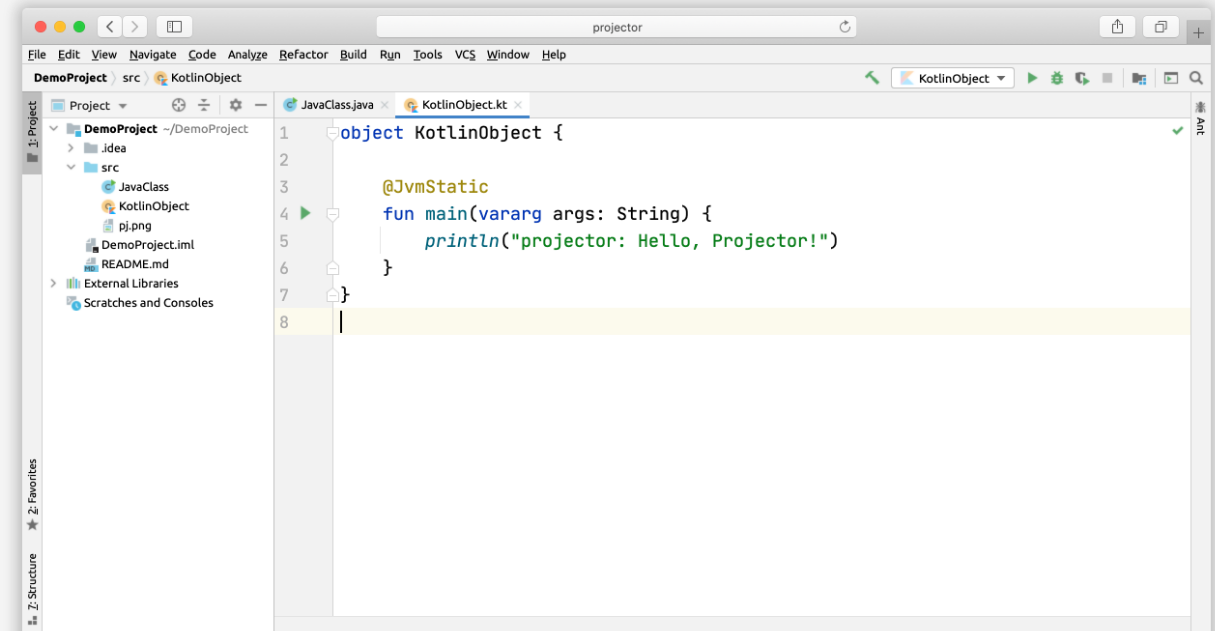The width and height of the screenshot is (1215, 631).
Task: Open the Project panel settings gear
Action: click(x=236, y=105)
